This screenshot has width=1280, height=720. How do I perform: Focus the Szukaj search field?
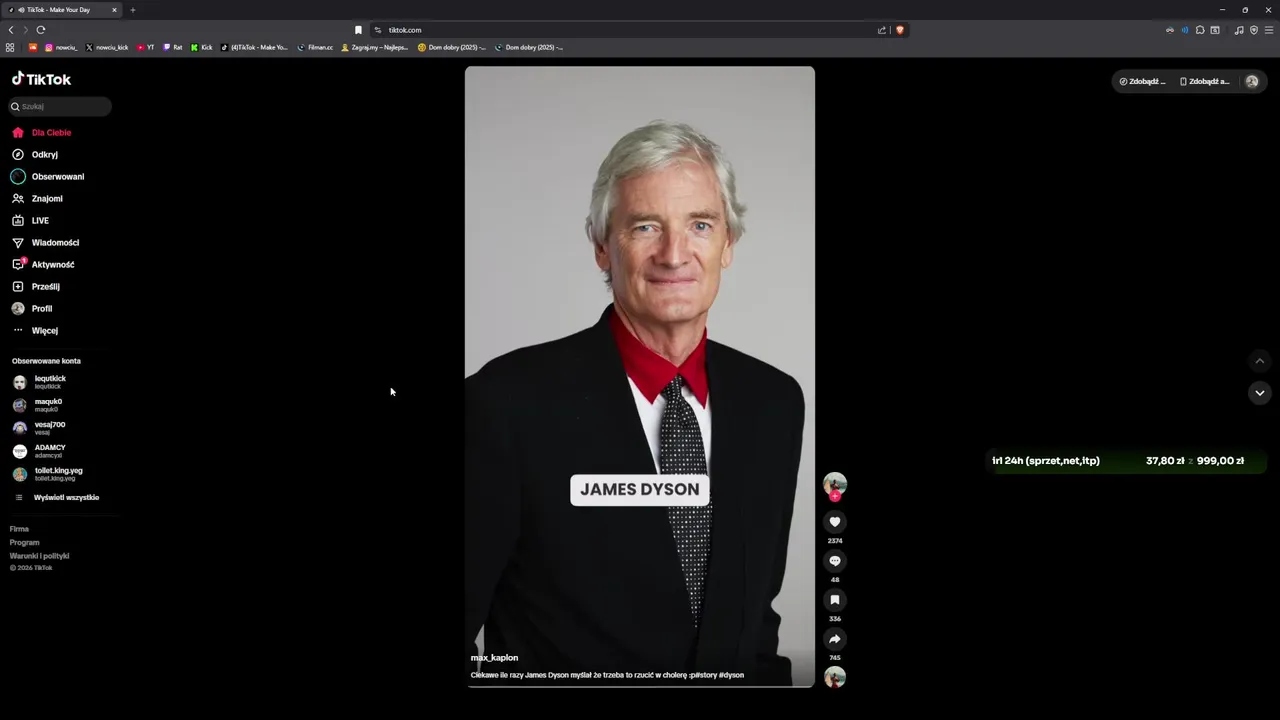pos(61,106)
